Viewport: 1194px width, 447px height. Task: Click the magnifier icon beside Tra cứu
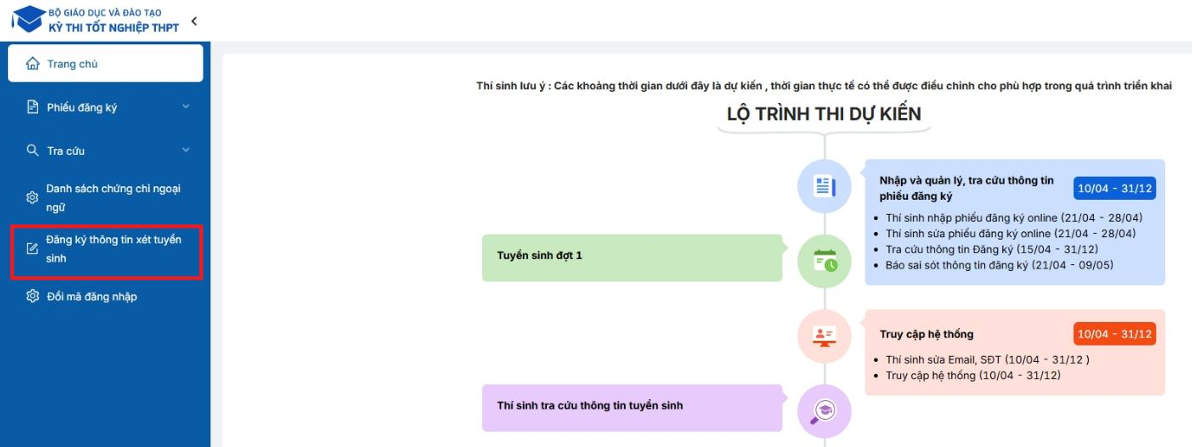[33, 151]
